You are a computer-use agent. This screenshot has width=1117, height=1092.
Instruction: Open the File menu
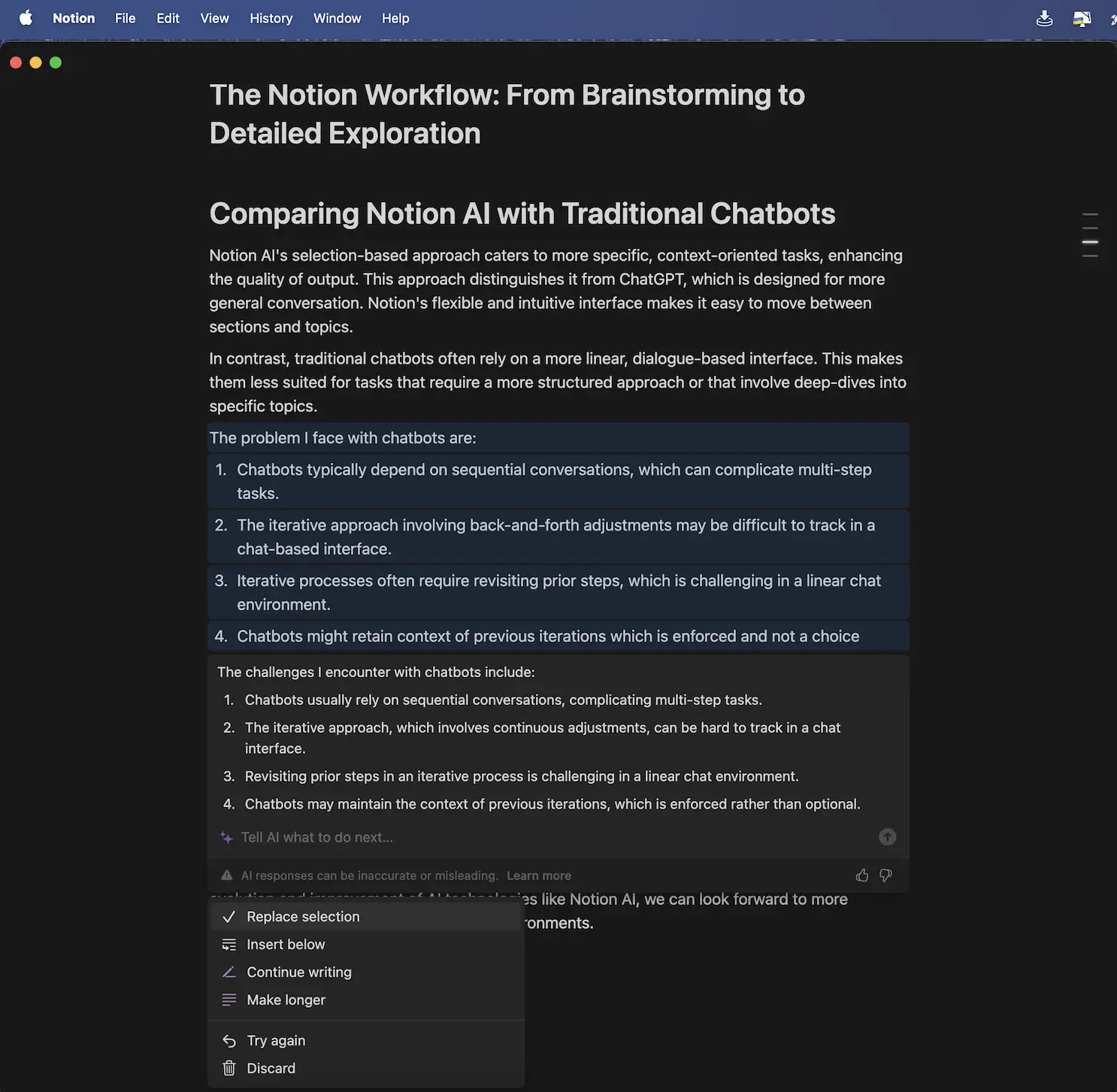coord(126,18)
